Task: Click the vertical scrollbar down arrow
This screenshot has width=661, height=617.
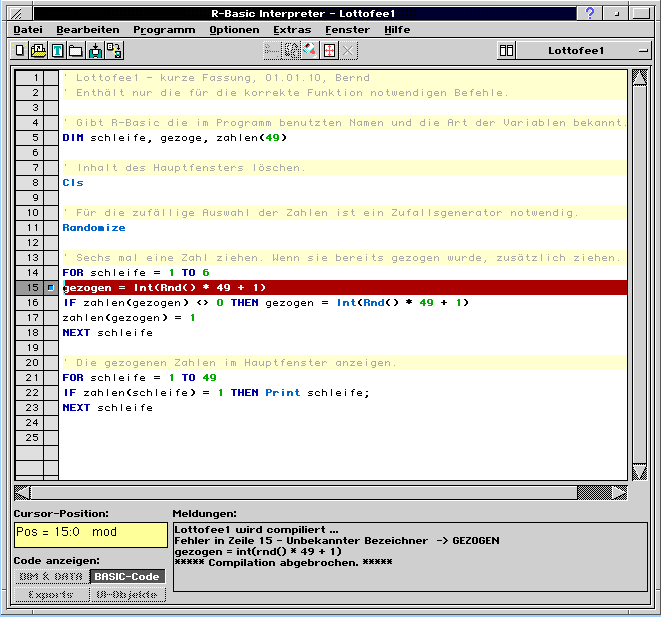Action: pos(640,472)
